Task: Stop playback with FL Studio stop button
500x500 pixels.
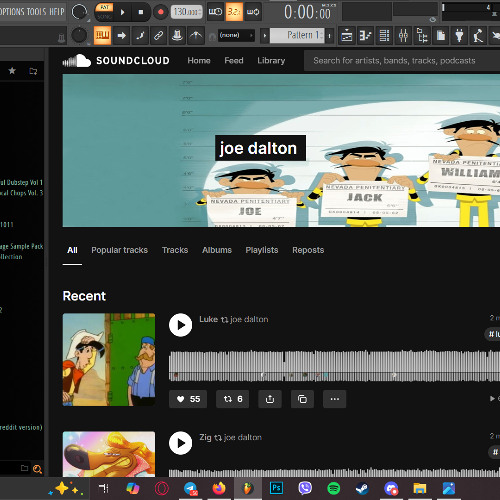Action: 141,12
